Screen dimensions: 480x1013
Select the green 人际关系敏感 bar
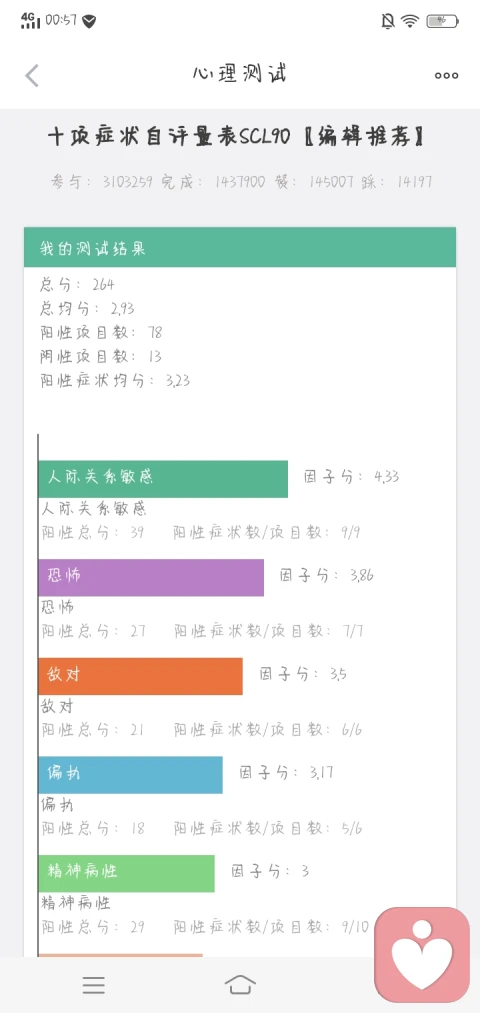(163, 479)
